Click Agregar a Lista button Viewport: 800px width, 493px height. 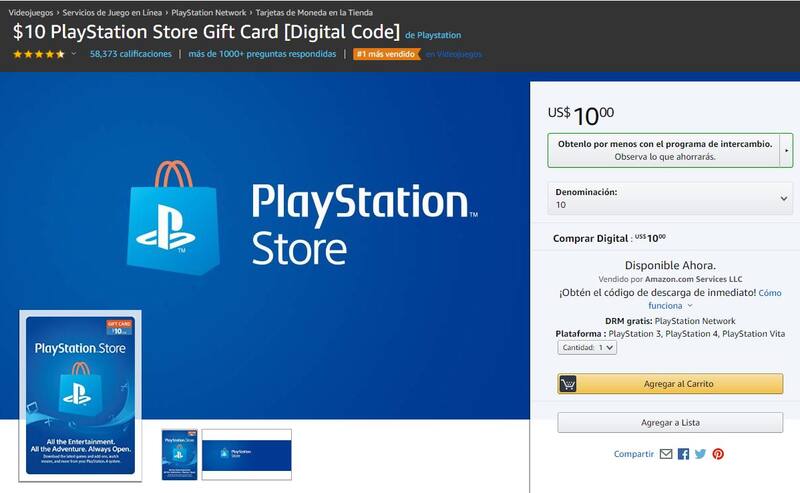670,423
